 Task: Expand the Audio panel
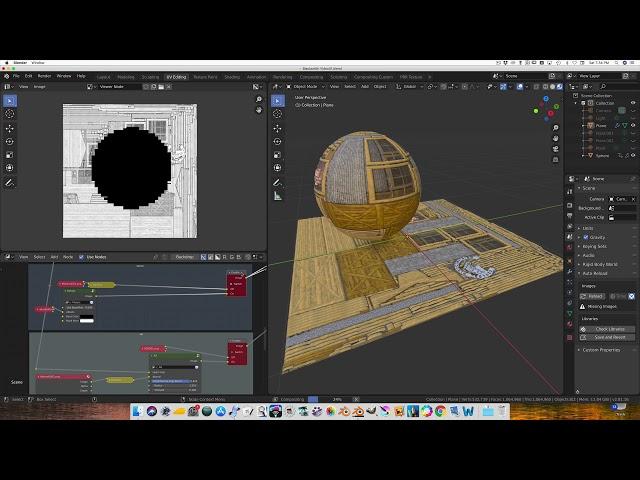[588, 256]
